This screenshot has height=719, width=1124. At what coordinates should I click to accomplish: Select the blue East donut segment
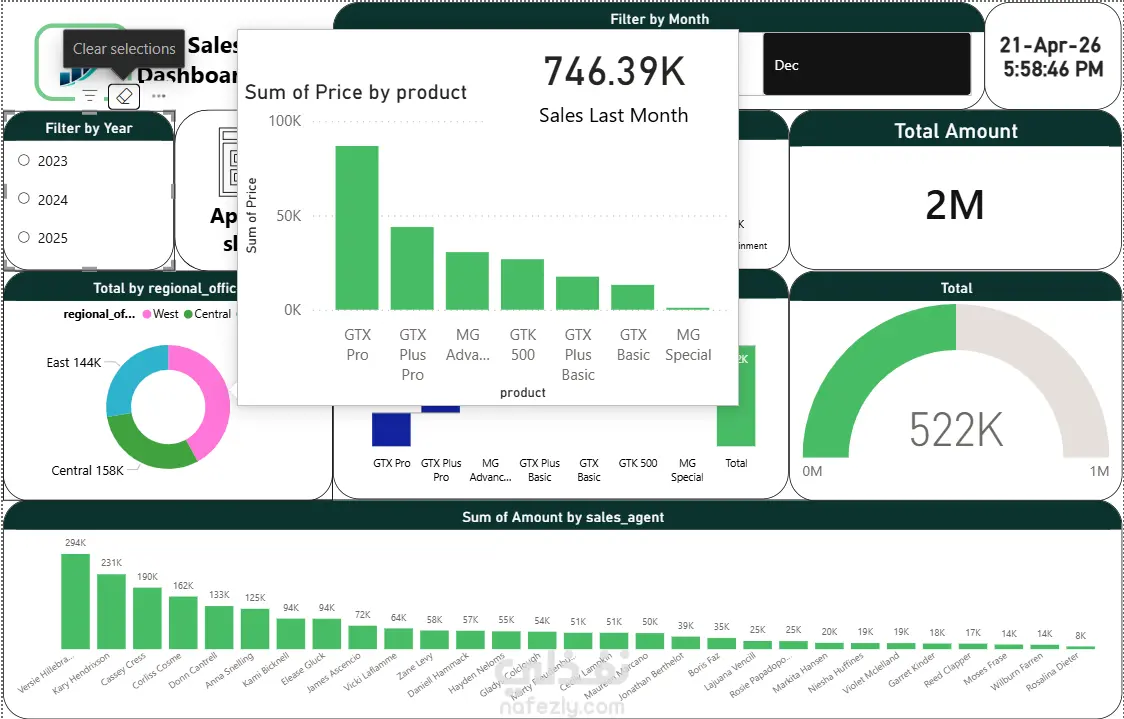point(127,374)
